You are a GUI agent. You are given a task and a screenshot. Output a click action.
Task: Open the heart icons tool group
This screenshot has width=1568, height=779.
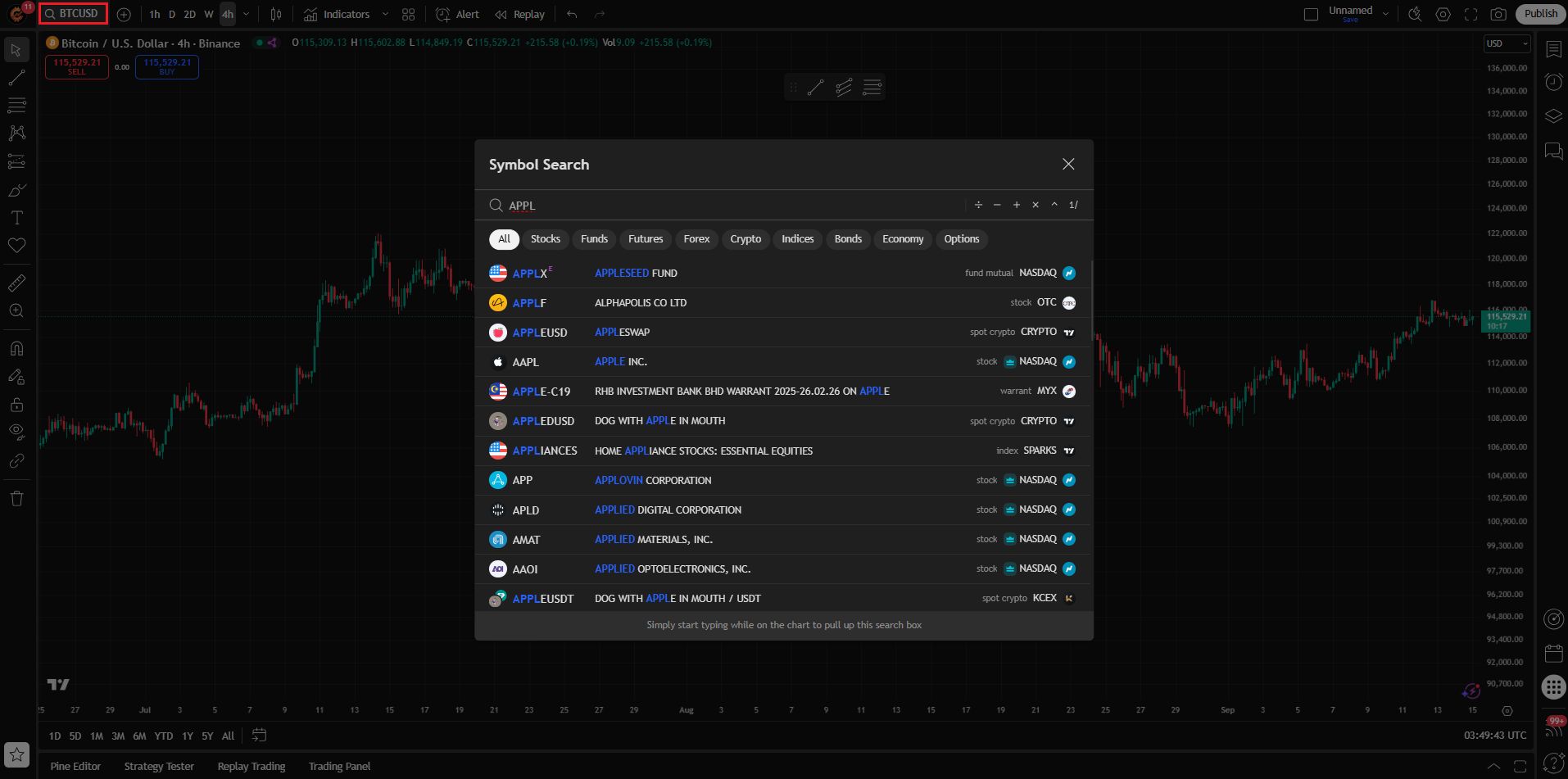point(16,246)
